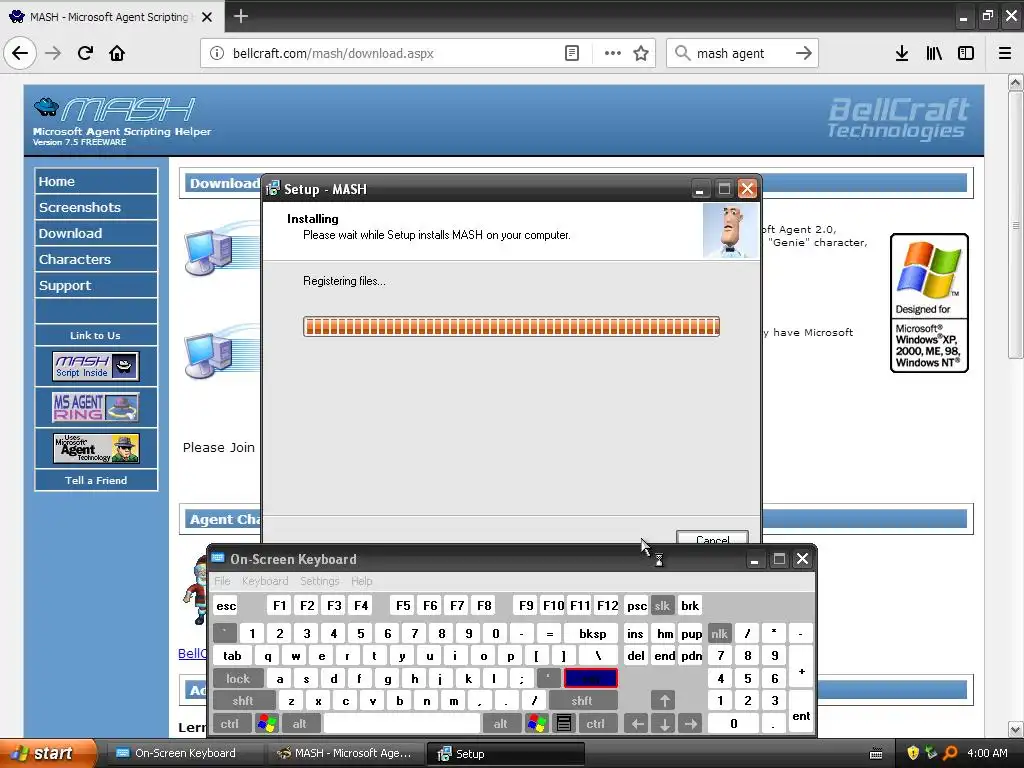Click the esc key on On-Screen Keyboard
This screenshot has width=1024, height=768.
[x=226, y=605]
